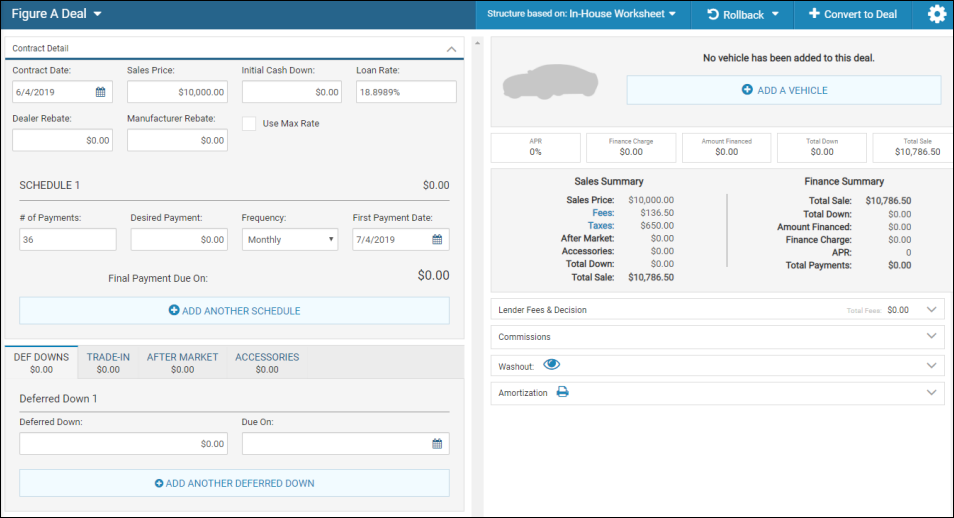Open Structure based on In-House Worksheet dropdown
The height and width of the screenshot is (518, 954).
pos(581,13)
